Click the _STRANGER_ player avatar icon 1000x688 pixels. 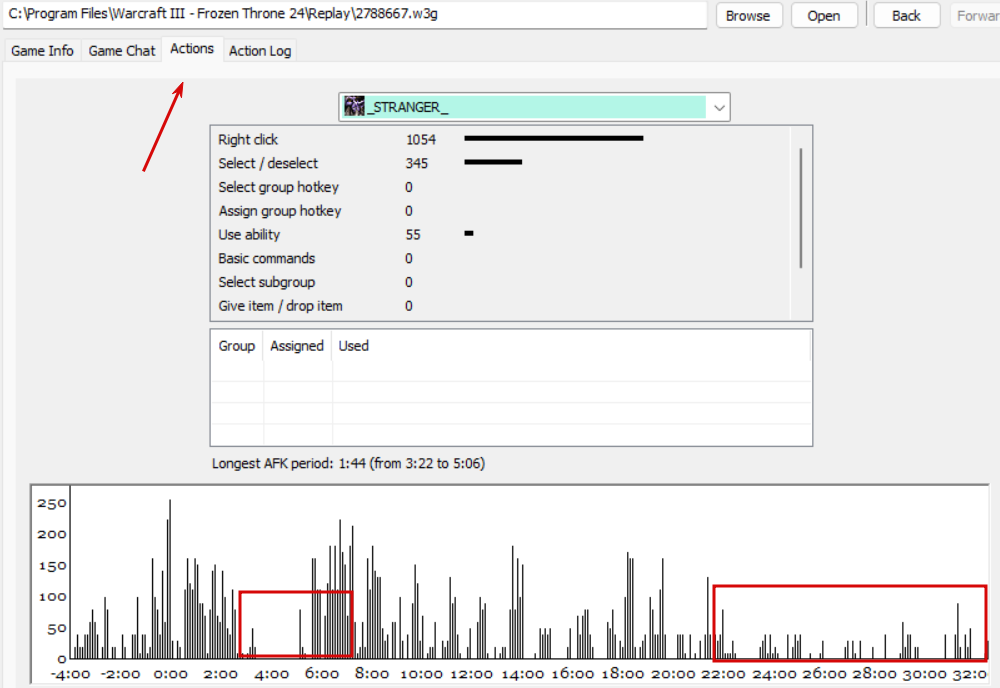click(x=354, y=106)
